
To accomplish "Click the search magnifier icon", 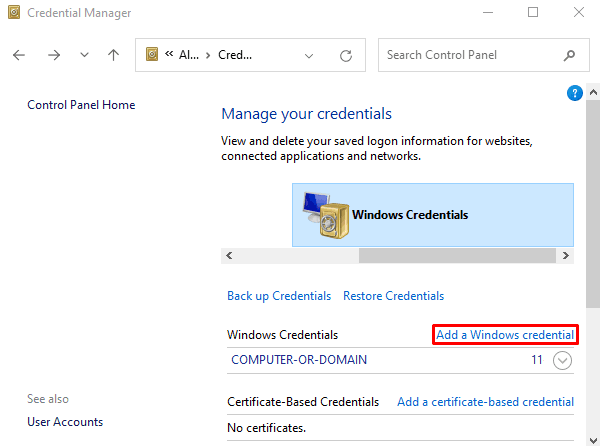I will click(x=569, y=55).
